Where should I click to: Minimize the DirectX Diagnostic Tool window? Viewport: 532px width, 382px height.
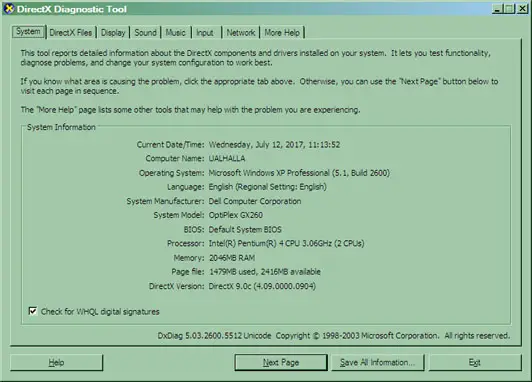(x=497, y=9)
